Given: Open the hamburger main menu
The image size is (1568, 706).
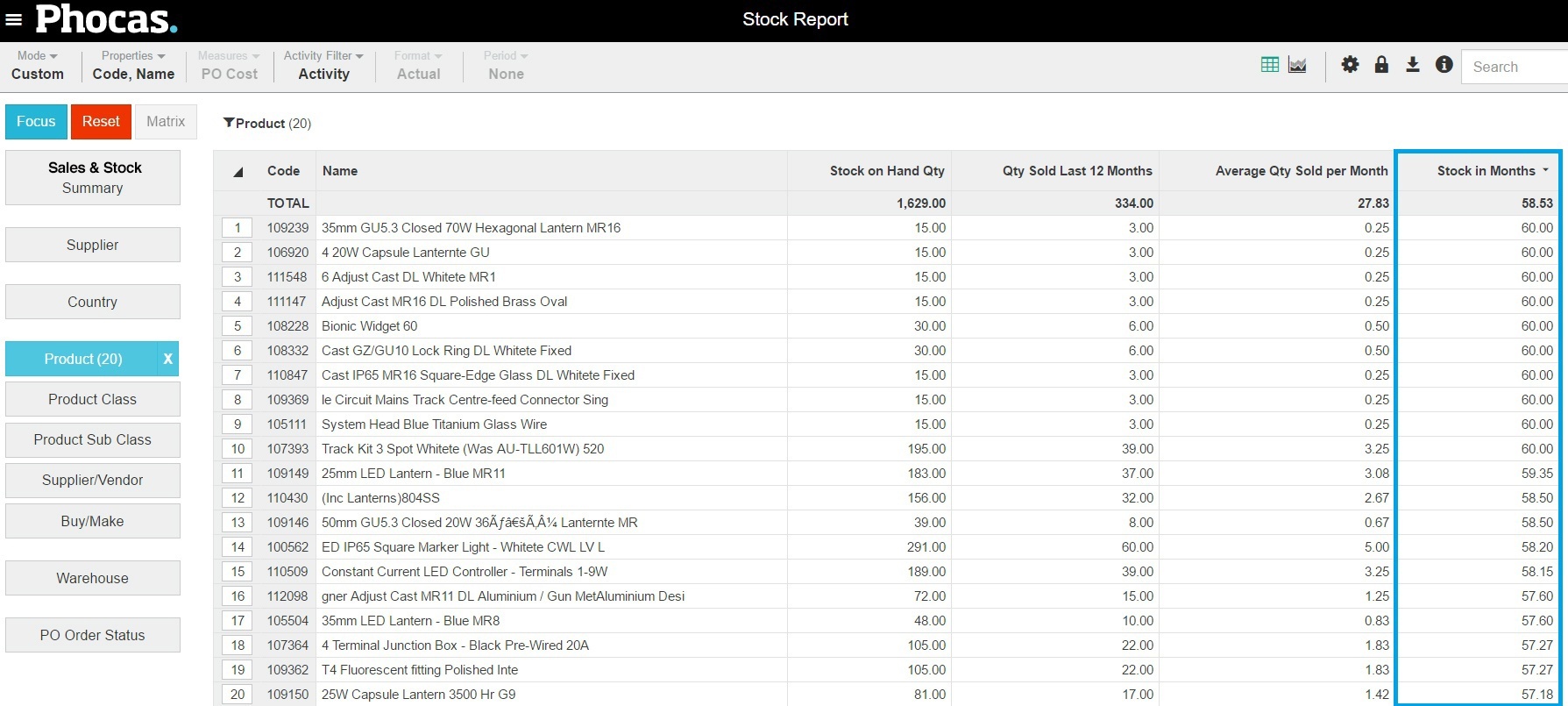Looking at the screenshot, I should [13, 19].
